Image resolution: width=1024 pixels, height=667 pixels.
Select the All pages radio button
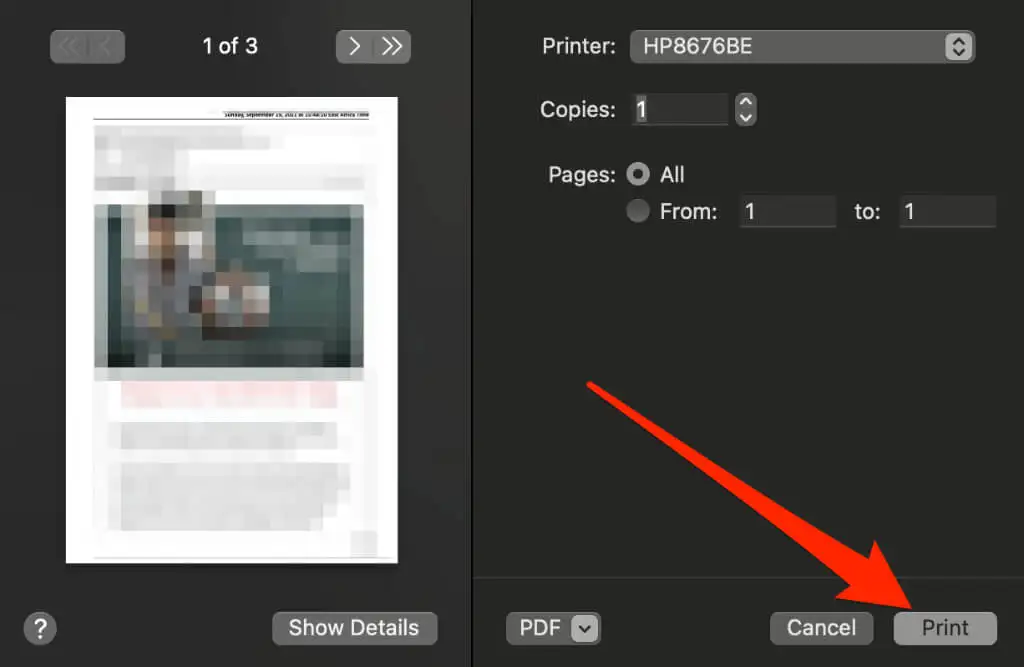point(638,174)
